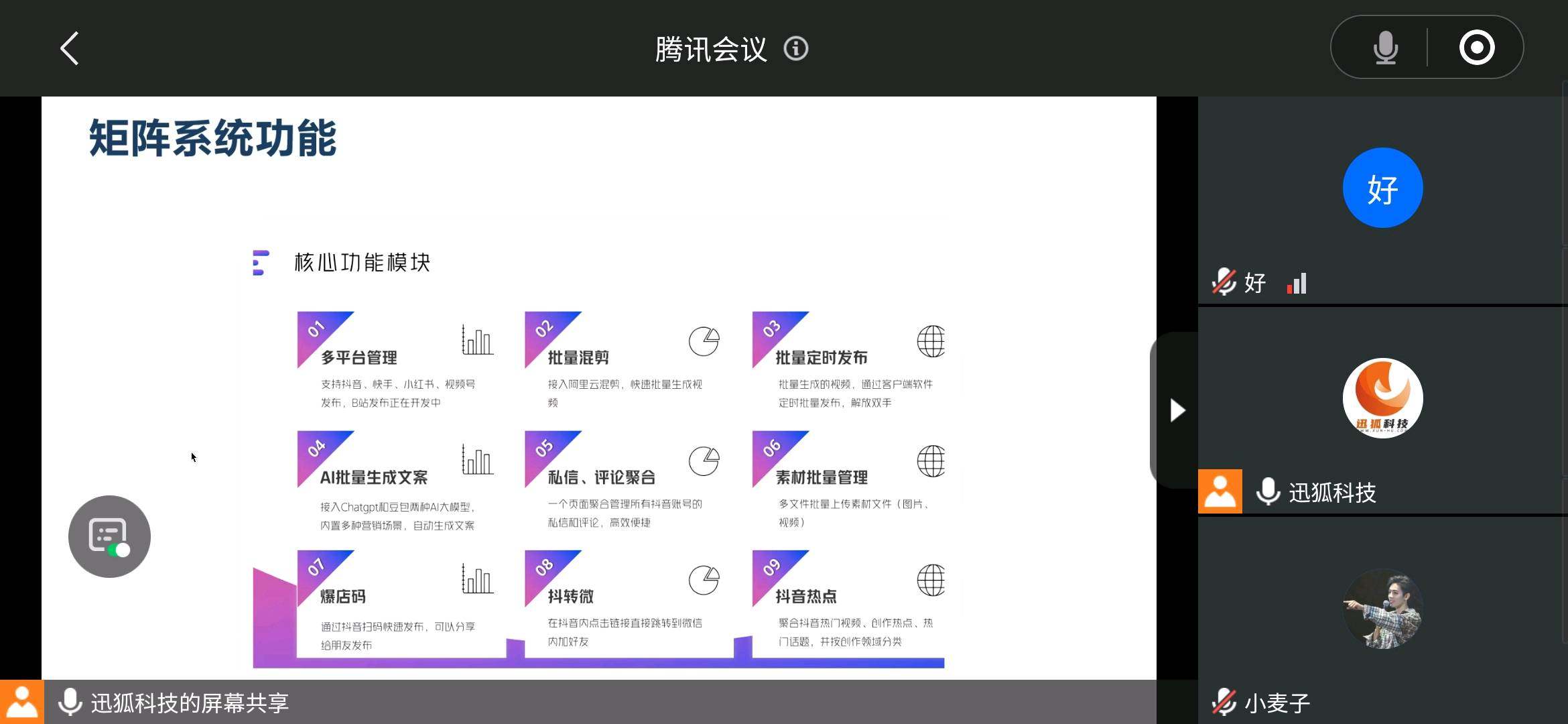Click orange person icon in bottom bar
The width and height of the screenshot is (1568, 724).
(x=21, y=702)
